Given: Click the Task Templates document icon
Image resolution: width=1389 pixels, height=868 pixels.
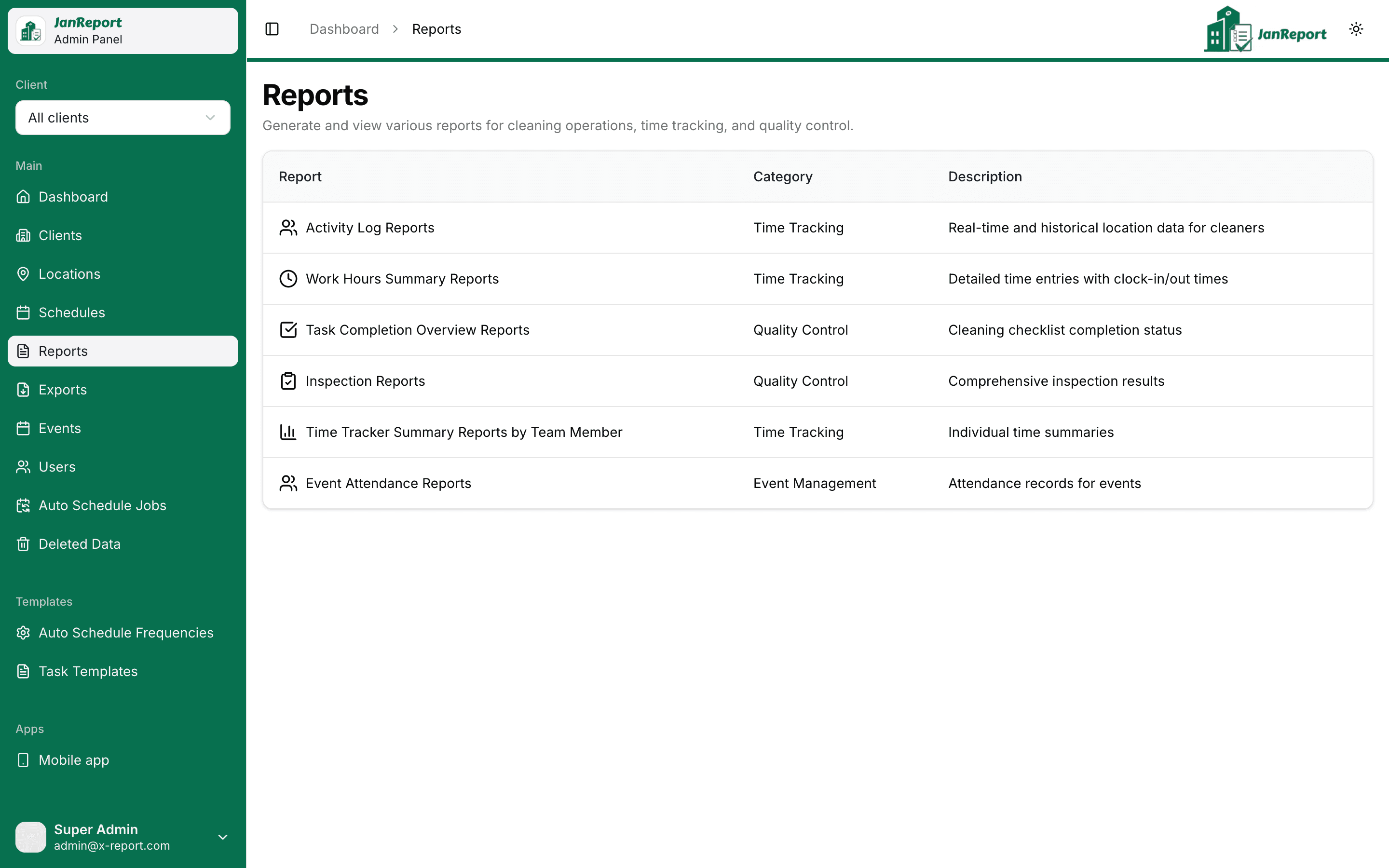Looking at the screenshot, I should click(23, 671).
